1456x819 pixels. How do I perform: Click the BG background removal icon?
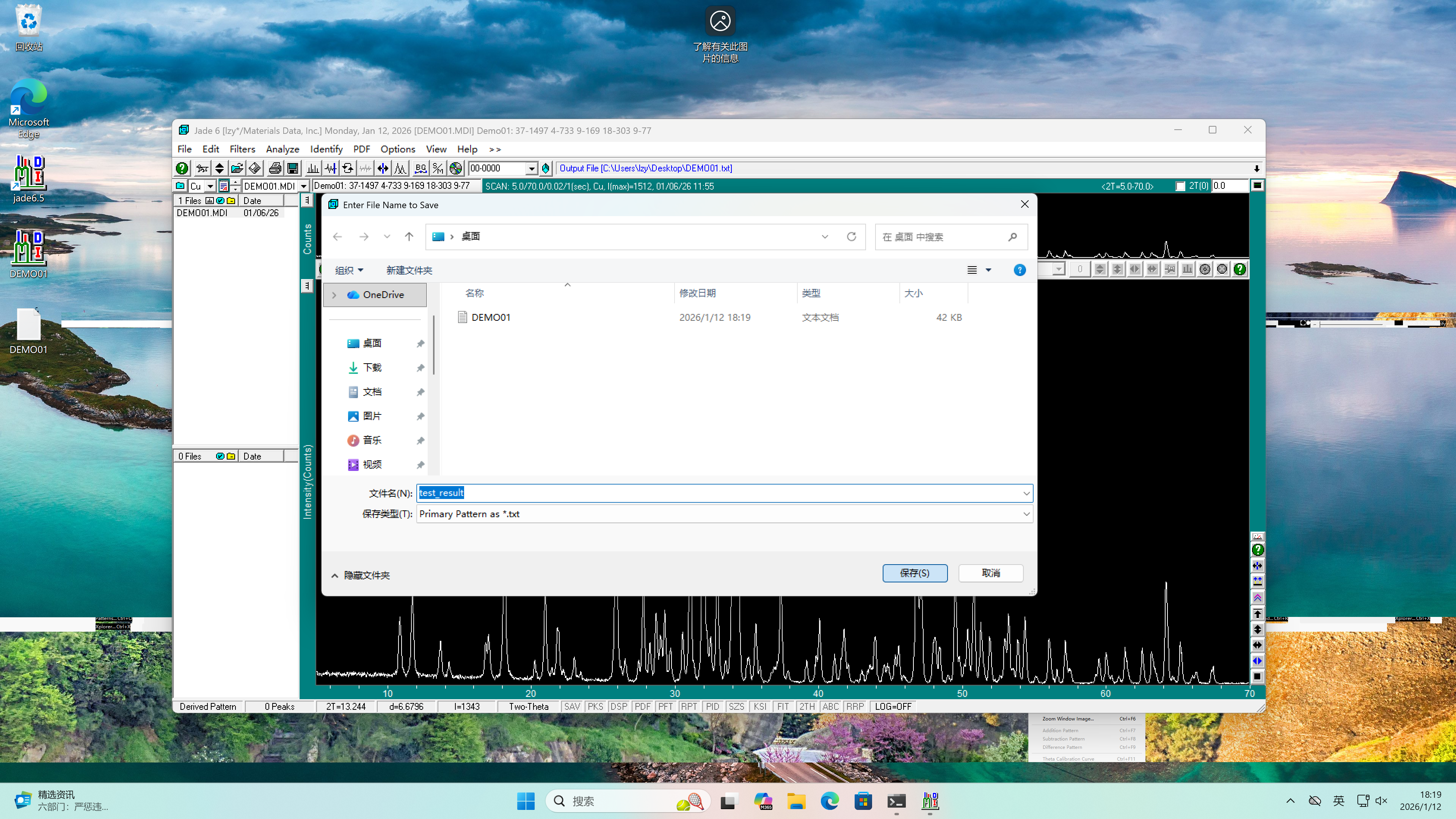420,168
